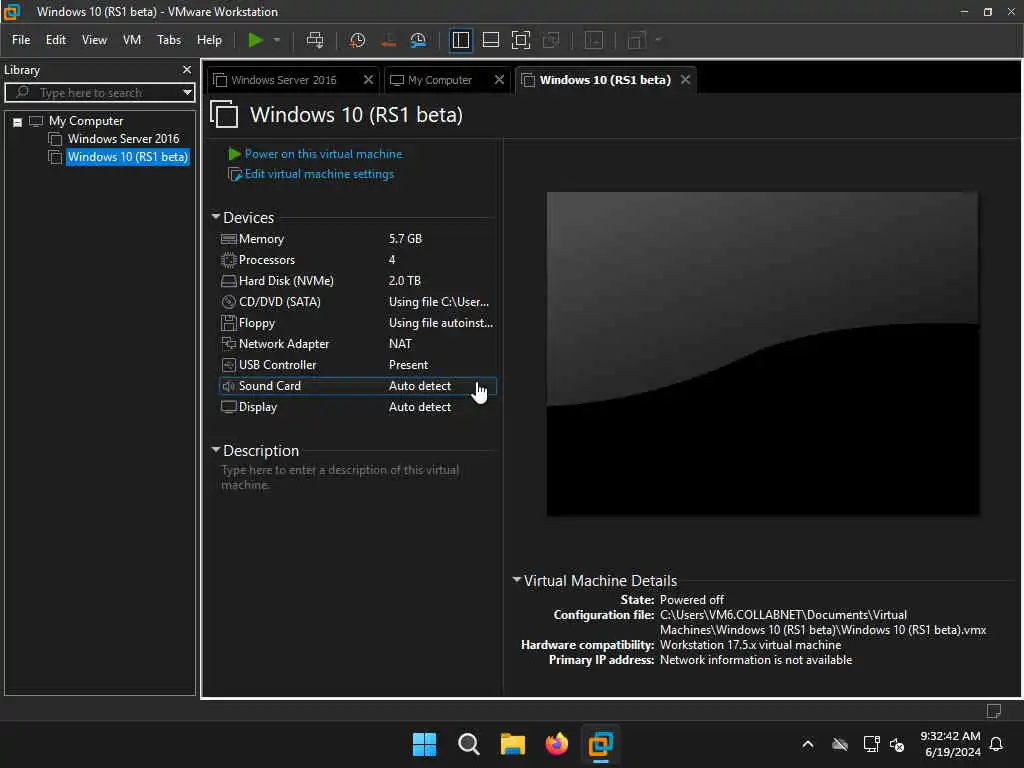Click the stretch guest toolbar icon
Viewport: 1024px width, 768px height.
point(637,40)
